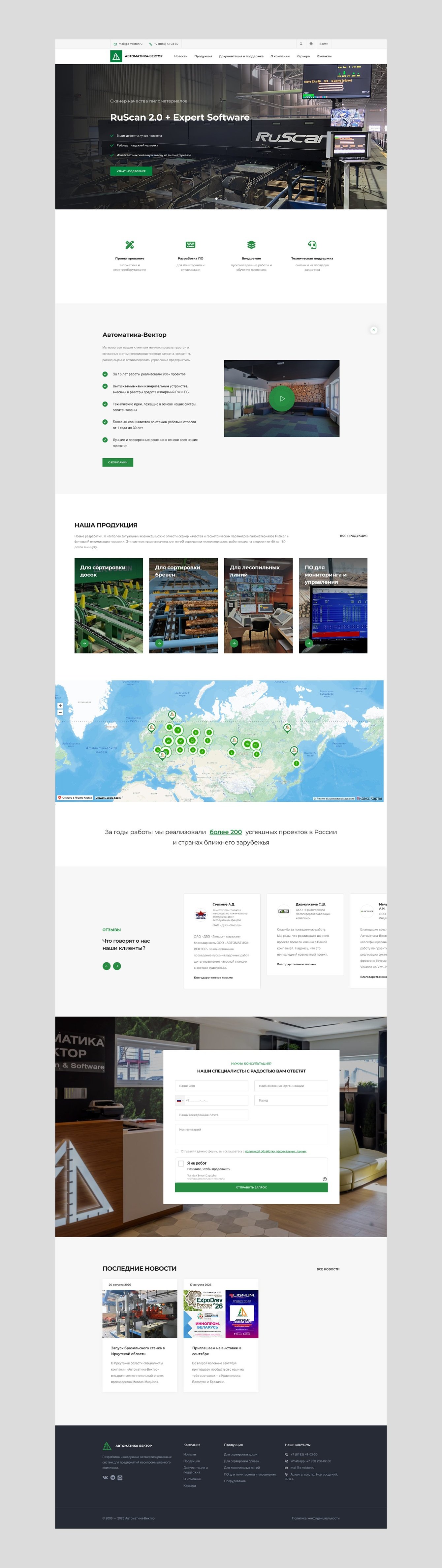Click the scroll-to-top arrow button

(x=374, y=330)
